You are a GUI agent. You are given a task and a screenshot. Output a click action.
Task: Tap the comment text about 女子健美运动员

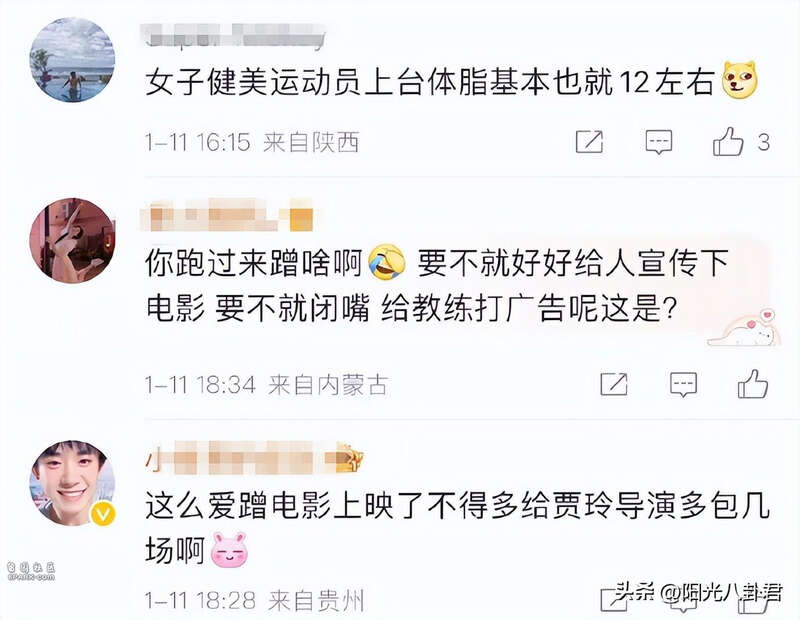click(x=430, y=82)
